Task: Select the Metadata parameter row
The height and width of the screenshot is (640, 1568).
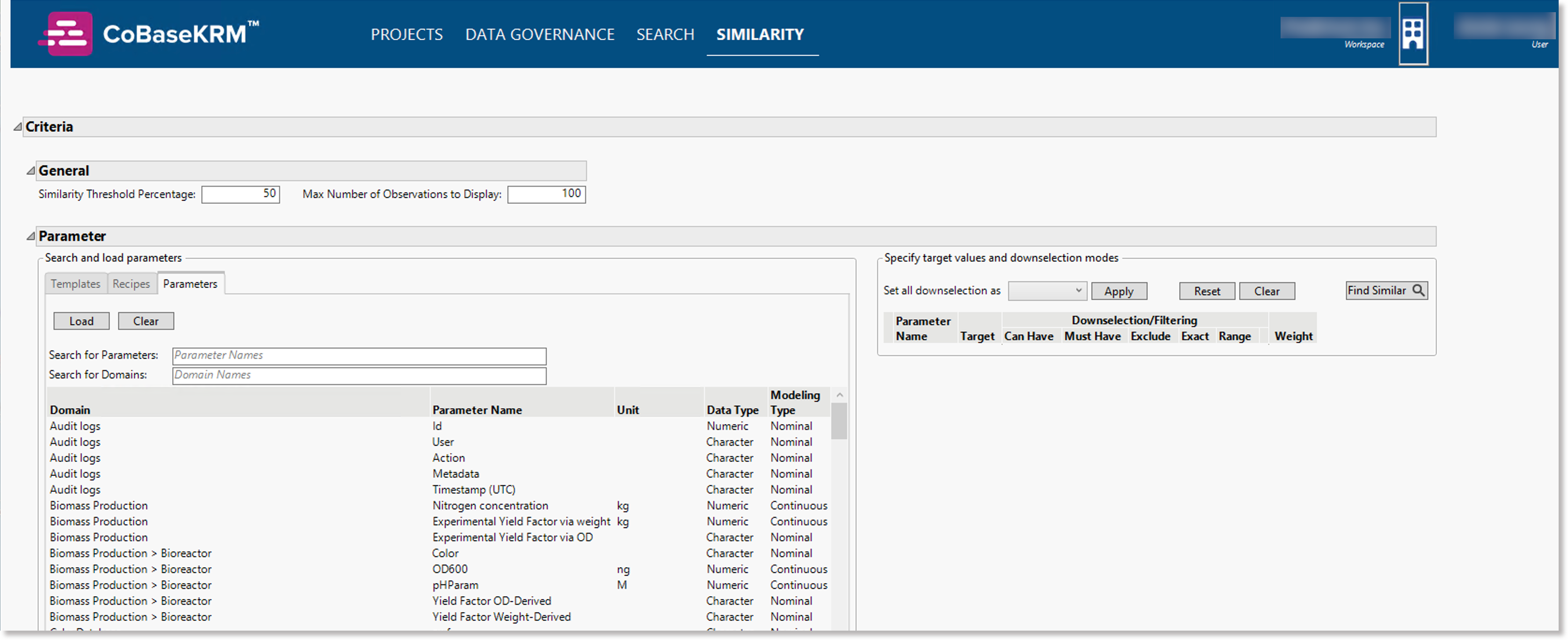Action: pyautogui.click(x=439, y=474)
